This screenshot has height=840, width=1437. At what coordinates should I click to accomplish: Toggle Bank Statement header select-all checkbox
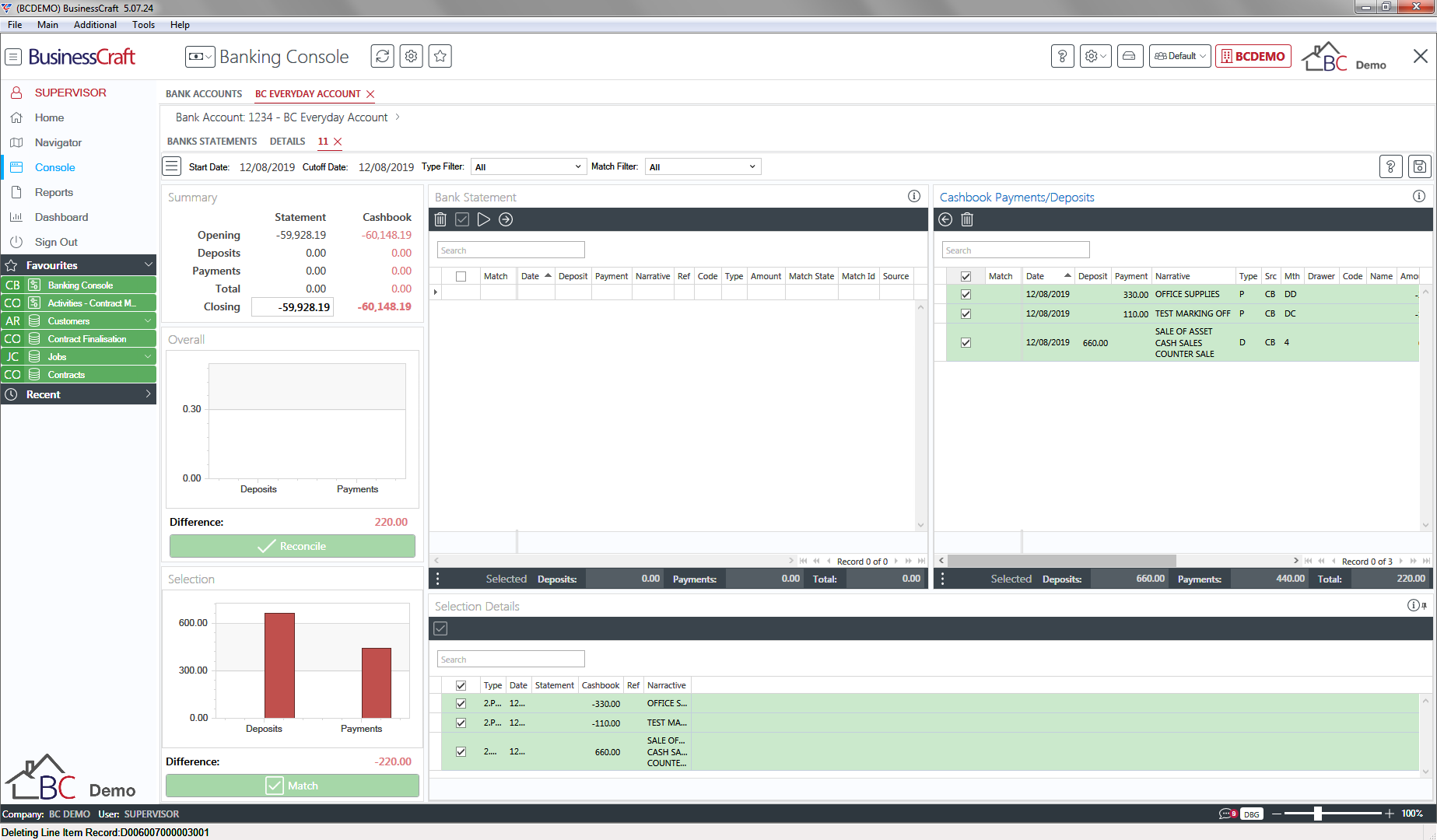[461, 276]
